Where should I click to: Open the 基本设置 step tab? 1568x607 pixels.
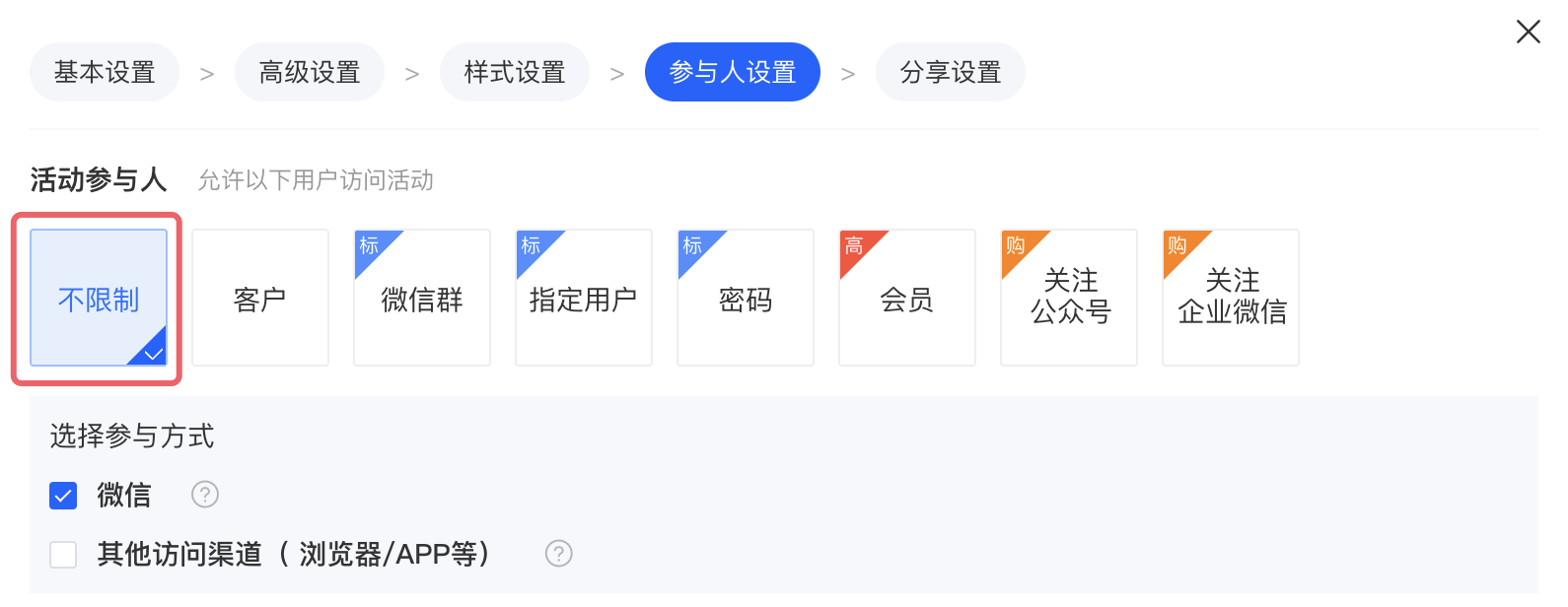point(105,72)
